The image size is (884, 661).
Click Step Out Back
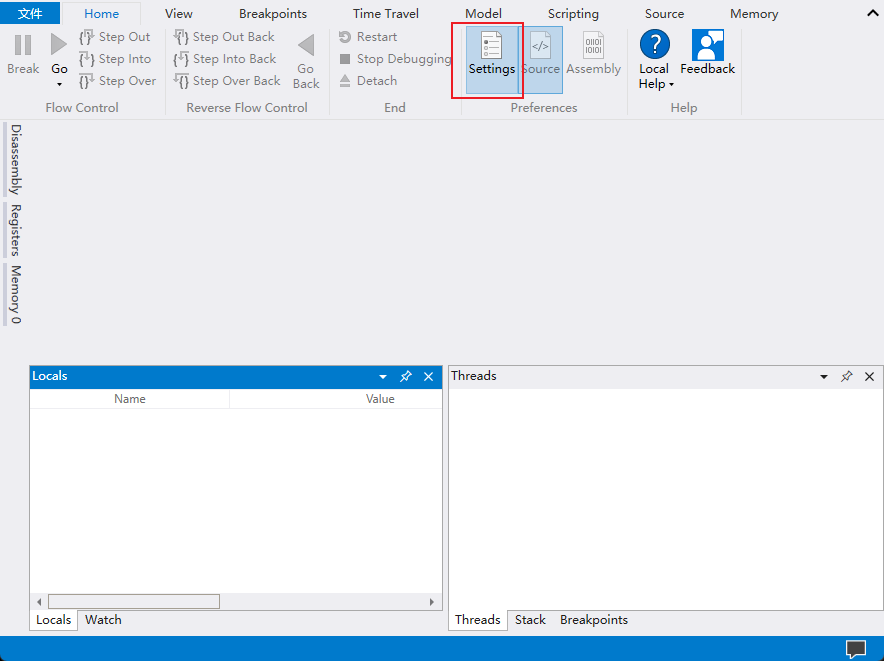click(224, 37)
